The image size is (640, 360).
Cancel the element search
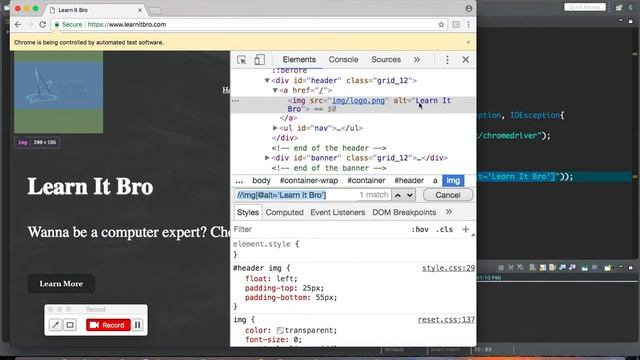point(448,195)
